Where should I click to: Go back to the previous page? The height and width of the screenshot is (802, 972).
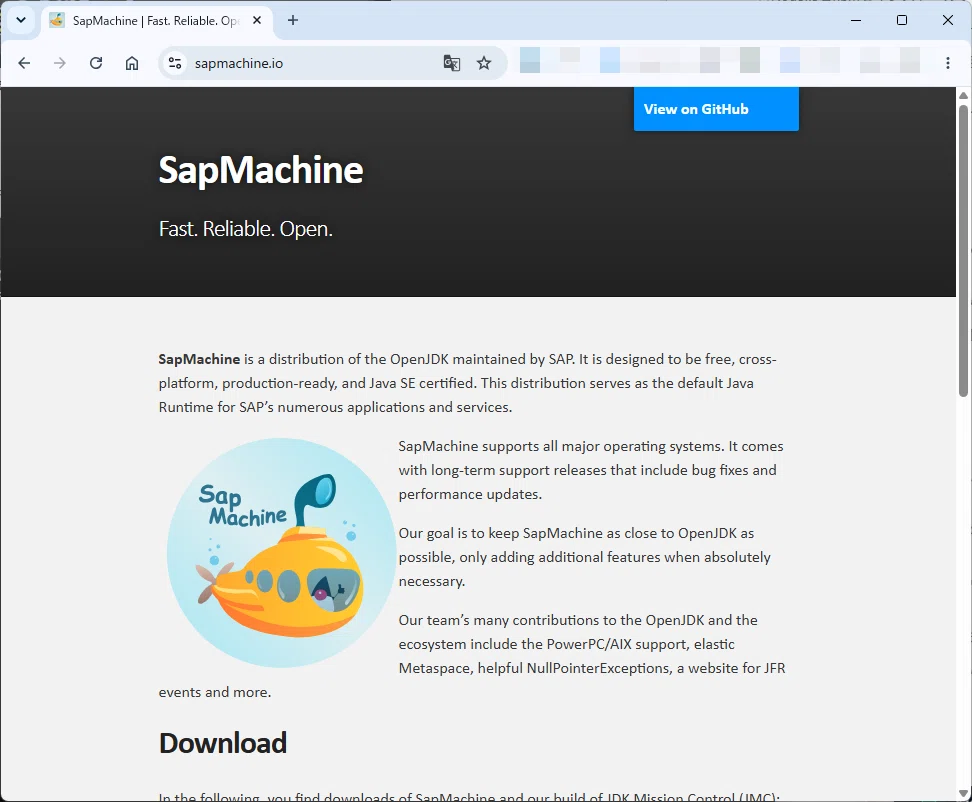[x=24, y=63]
